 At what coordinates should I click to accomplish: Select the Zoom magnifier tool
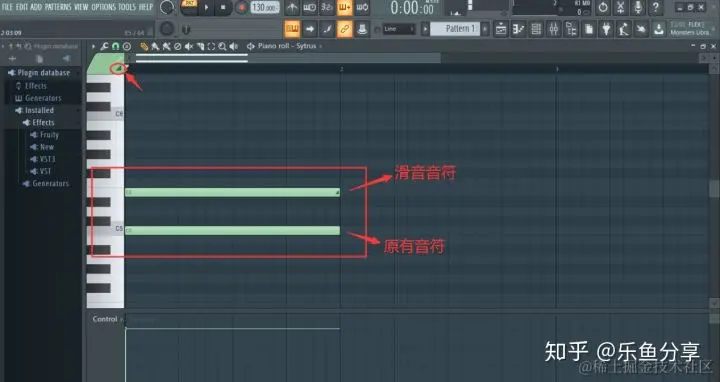click(x=222, y=46)
